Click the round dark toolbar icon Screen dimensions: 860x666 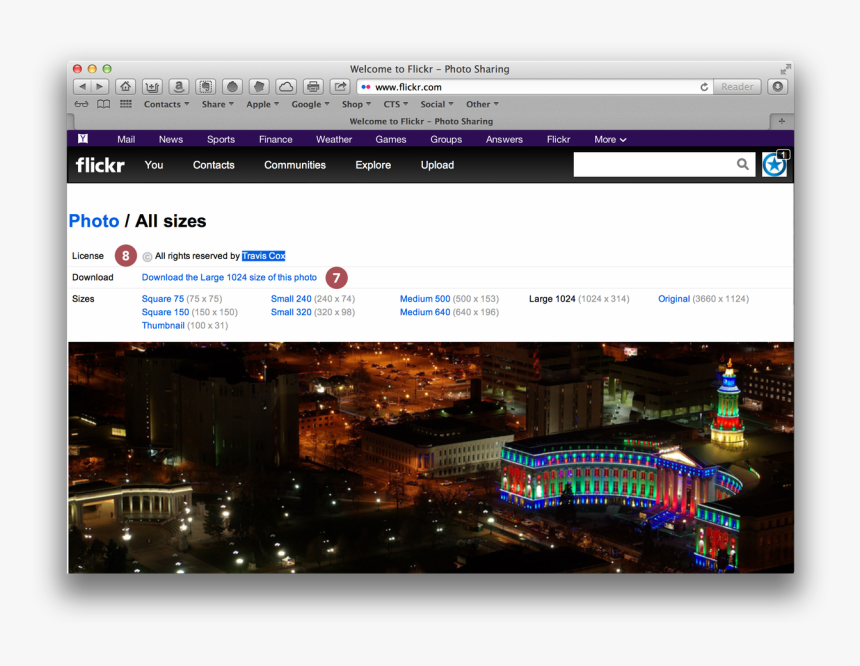[232, 87]
